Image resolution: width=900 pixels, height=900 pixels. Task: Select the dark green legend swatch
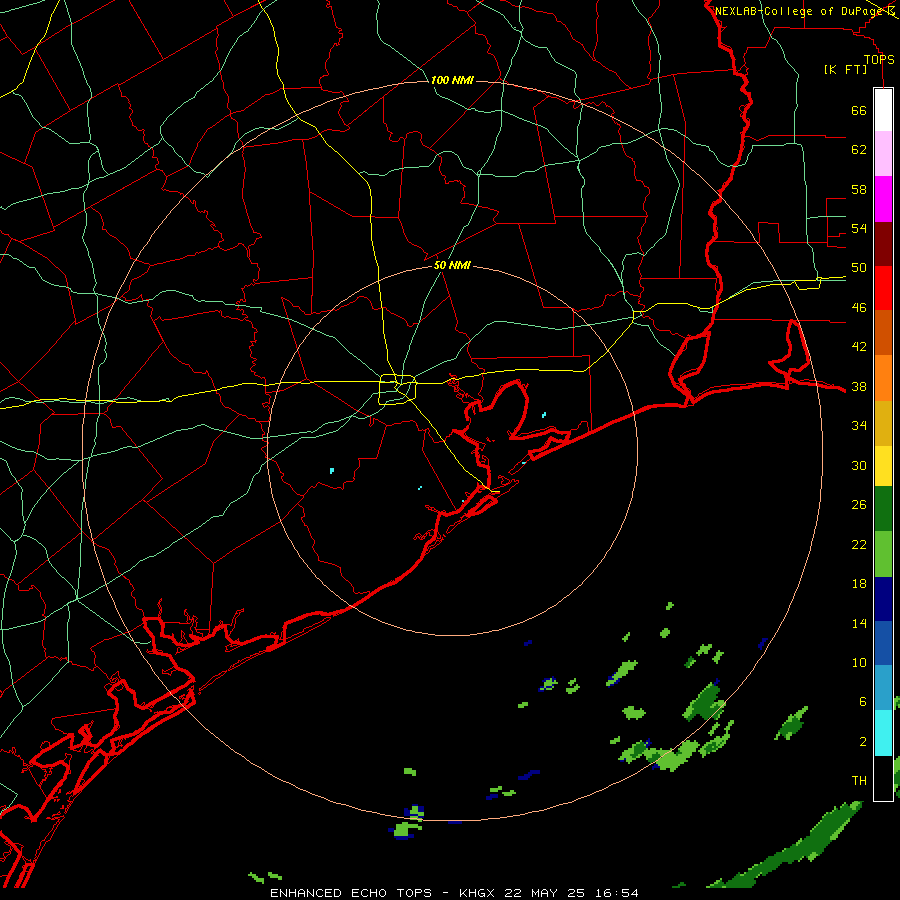[883, 509]
